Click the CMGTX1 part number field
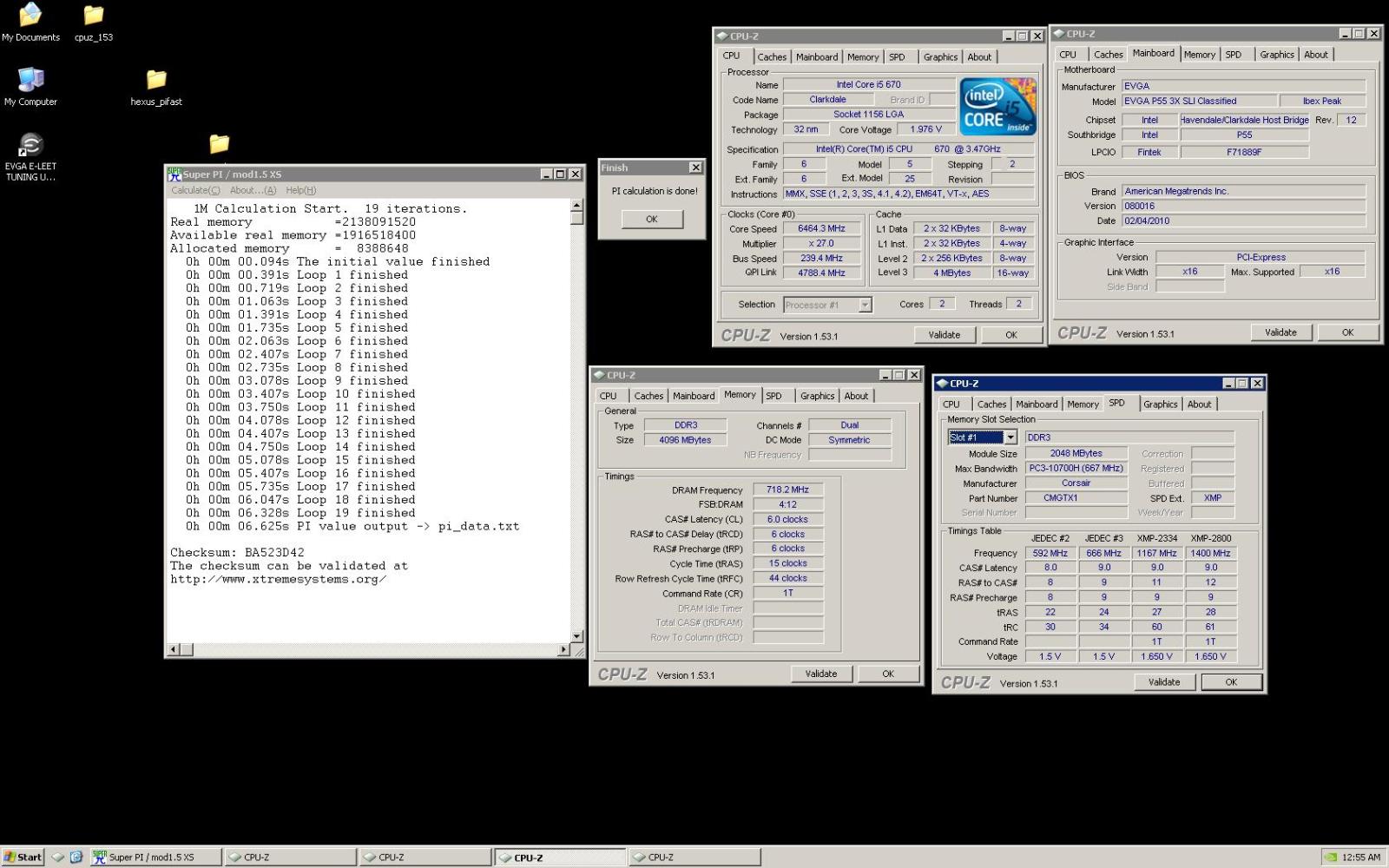1389x868 pixels. pos(1076,498)
